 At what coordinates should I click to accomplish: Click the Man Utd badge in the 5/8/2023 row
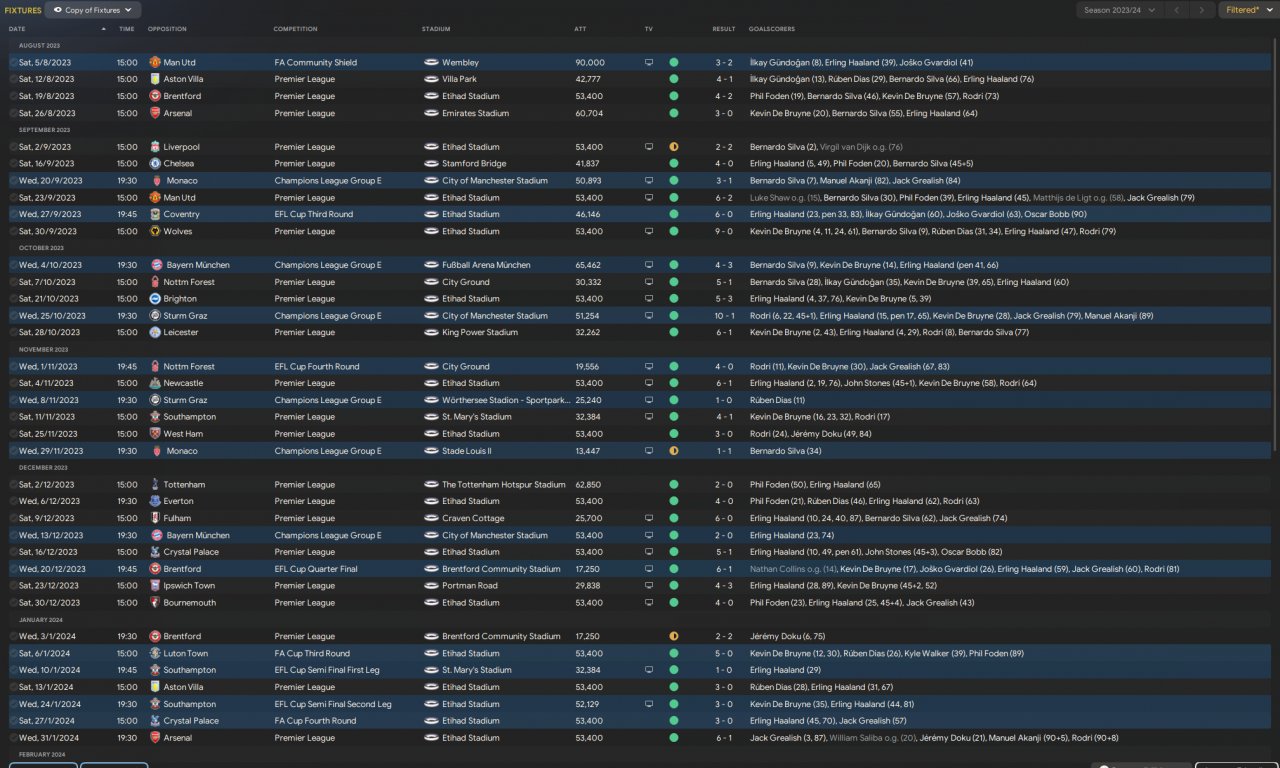click(155, 62)
